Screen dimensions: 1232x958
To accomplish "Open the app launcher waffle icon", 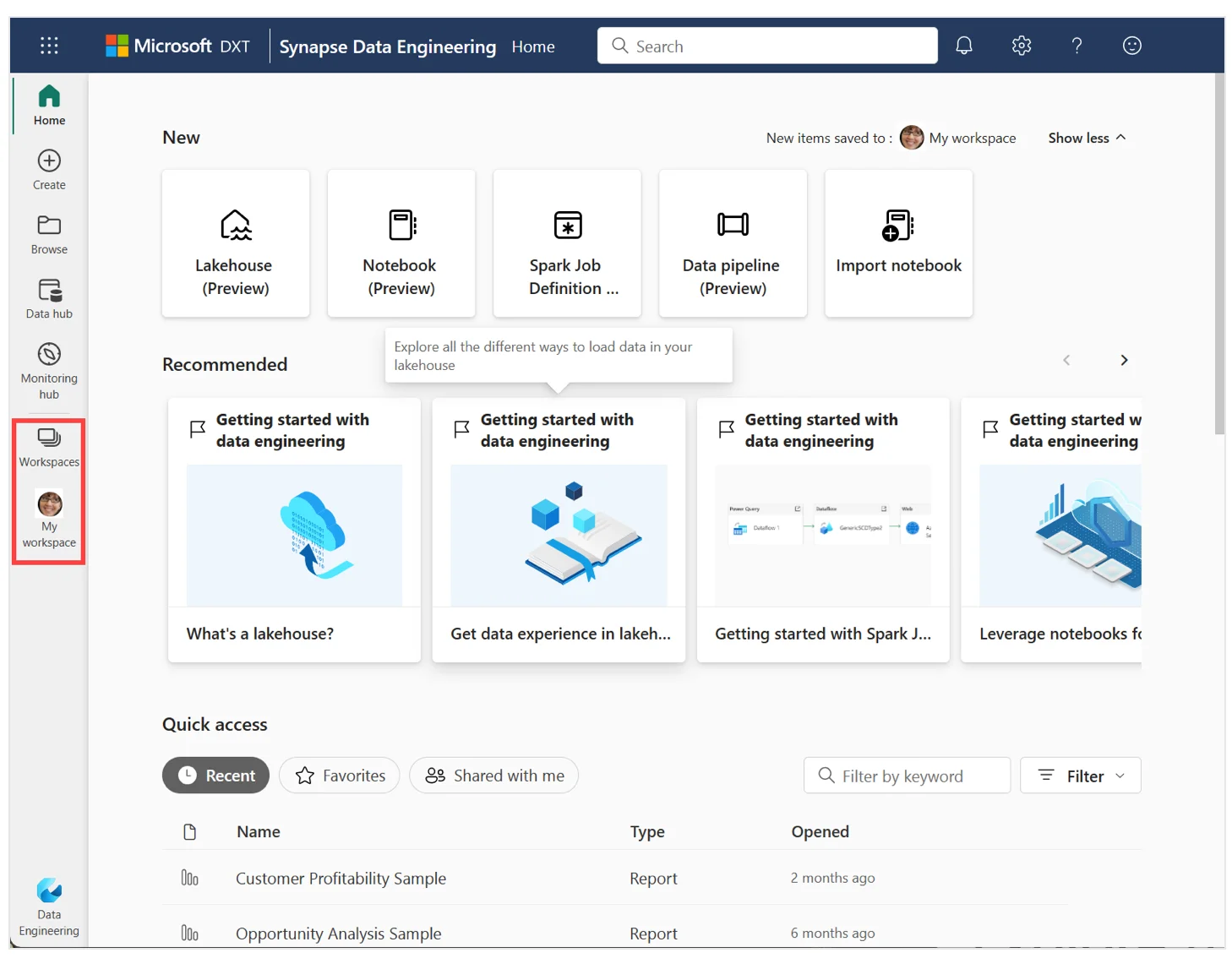I will point(49,46).
